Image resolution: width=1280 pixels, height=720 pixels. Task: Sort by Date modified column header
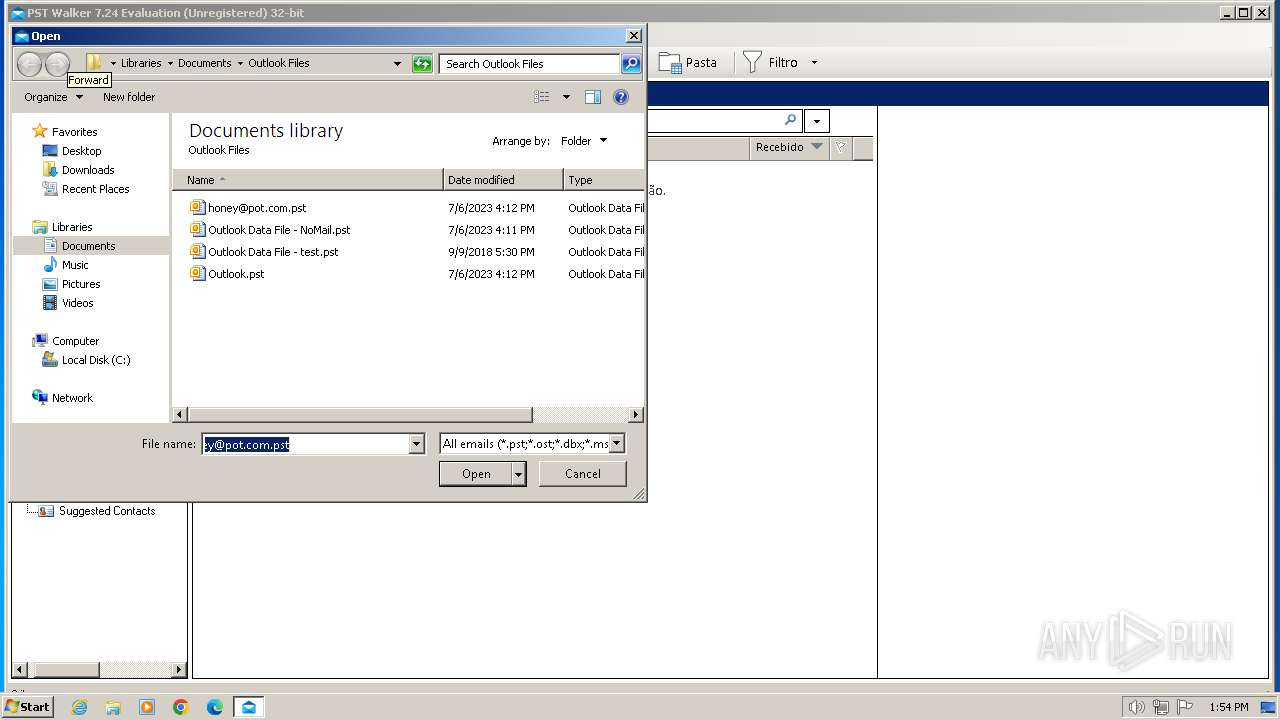[x=503, y=180]
